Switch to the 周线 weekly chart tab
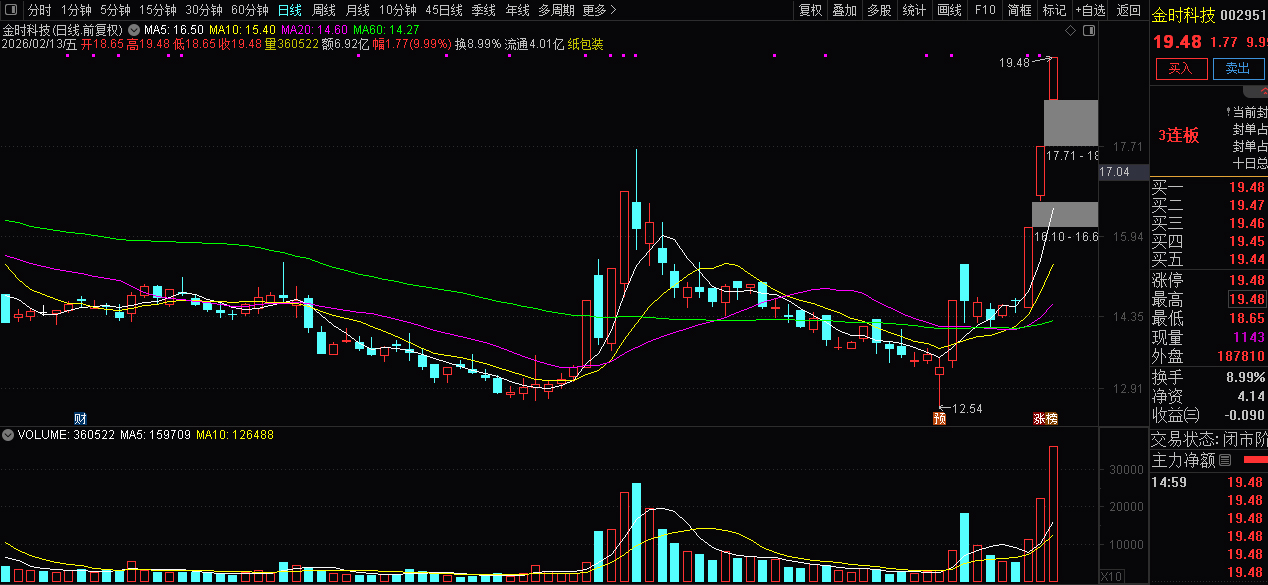This screenshot has height=585, width=1268. click(322, 10)
